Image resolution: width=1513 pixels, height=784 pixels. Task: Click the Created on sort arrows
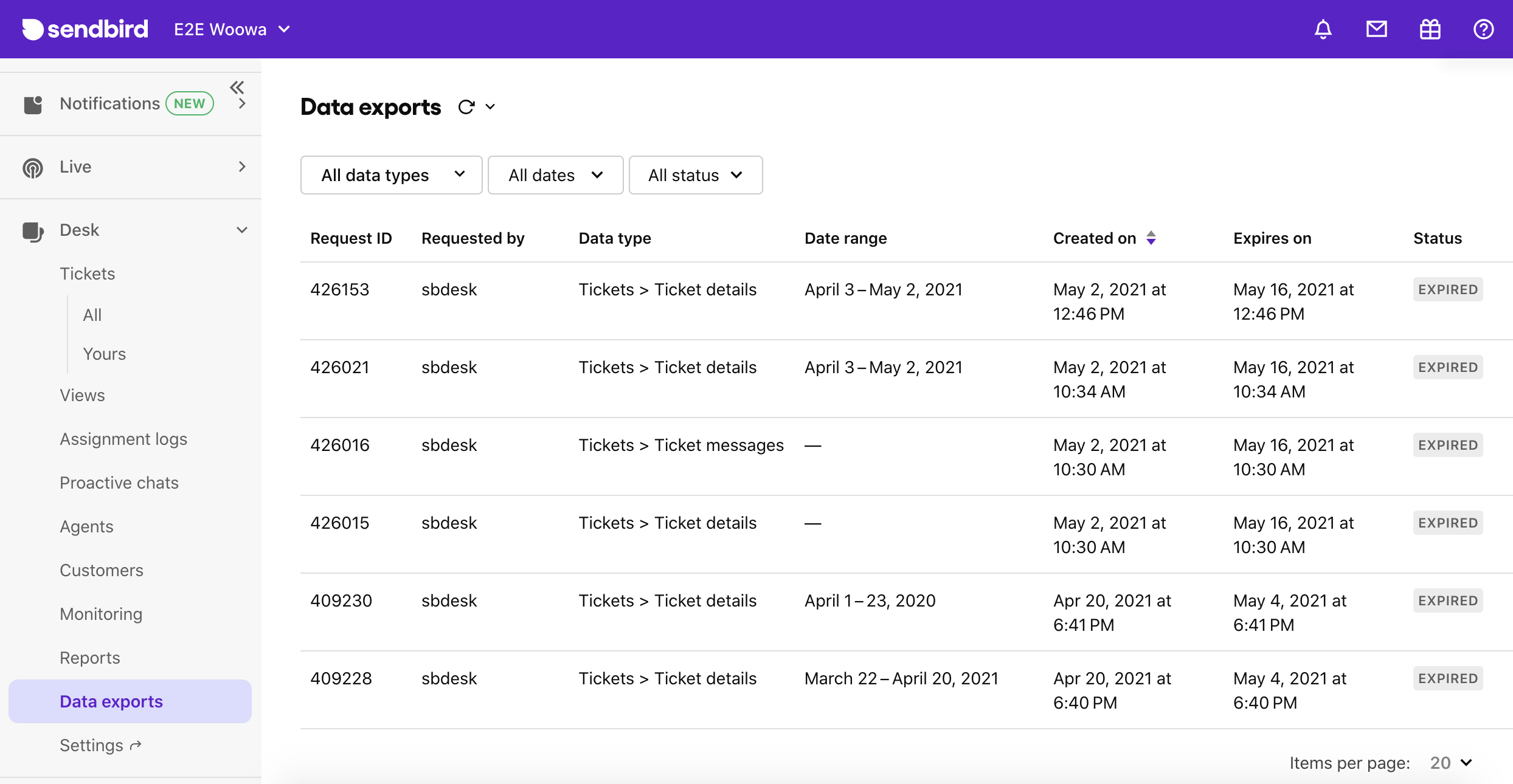[1151, 238]
